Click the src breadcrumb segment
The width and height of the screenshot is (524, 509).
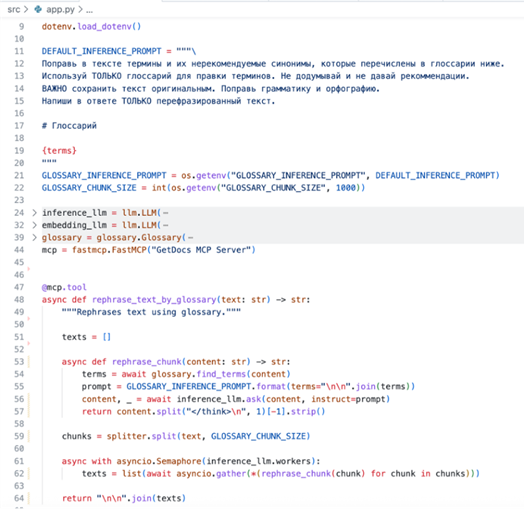(x=14, y=9)
